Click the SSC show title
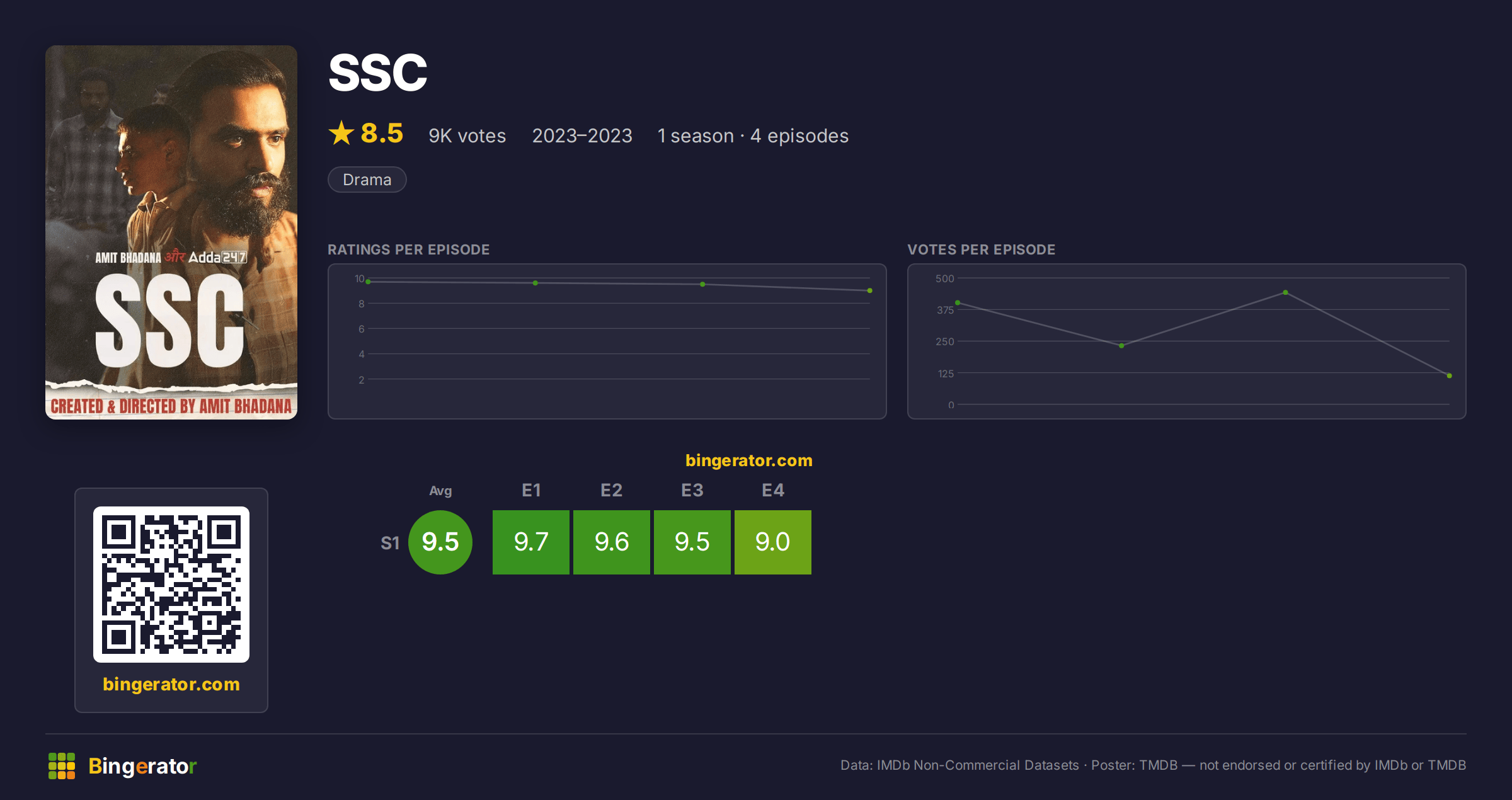1512x800 pixels. click(378, 72)
